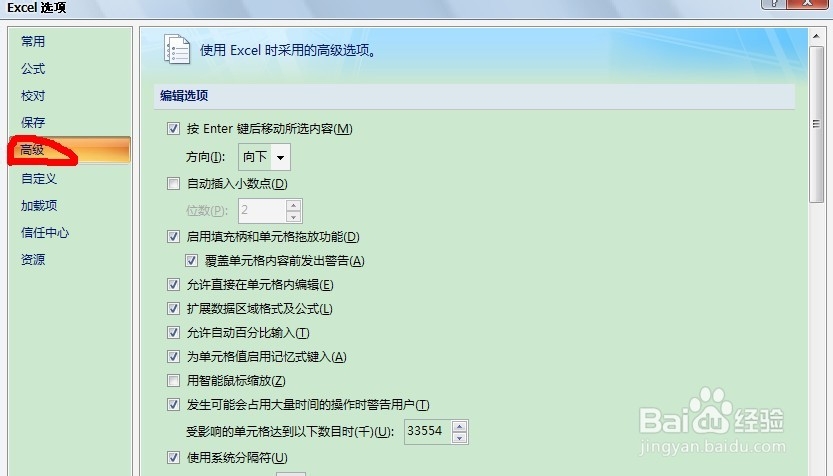Image resolution: width=833 pixels, height=476 pixels.
Task: Toggle 覆盖单元格内容前发出警告 checkbox
Action: (x=191, y=261)
